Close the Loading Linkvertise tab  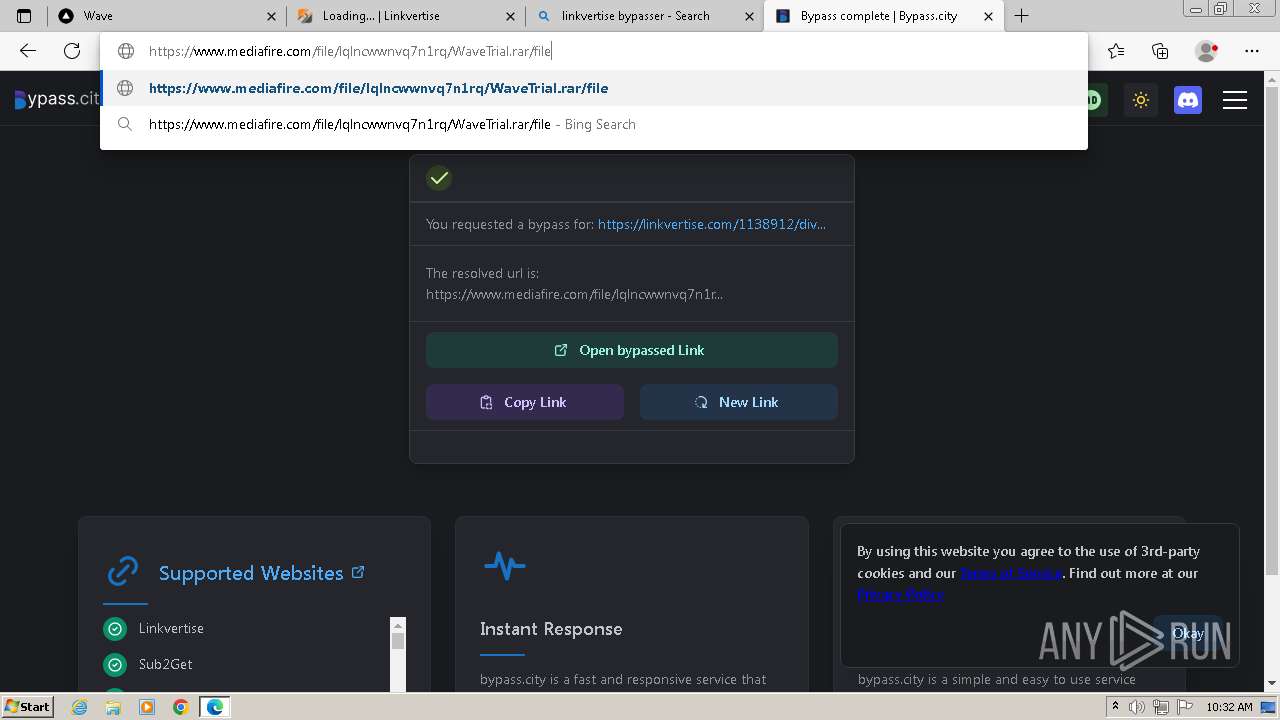click(x=511, y=16)
